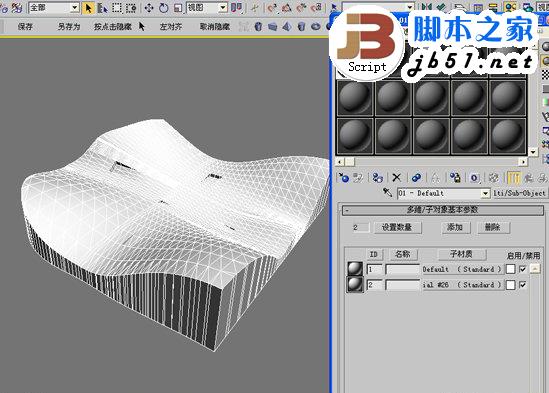The image size is (549, 393).
Task: Click the sample slots scroll-left arrow
Action: [339, 161]
